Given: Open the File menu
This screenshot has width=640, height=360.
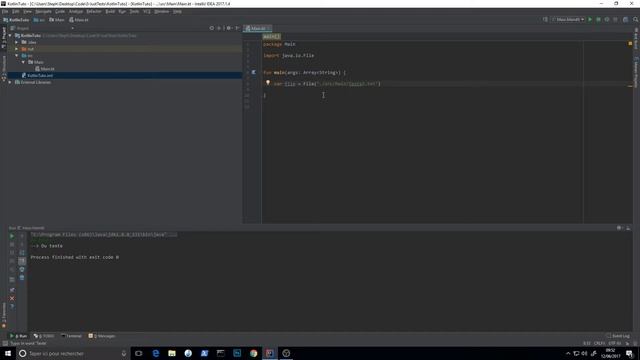Looking at the screenshot, I should click(x=5, y=11).
